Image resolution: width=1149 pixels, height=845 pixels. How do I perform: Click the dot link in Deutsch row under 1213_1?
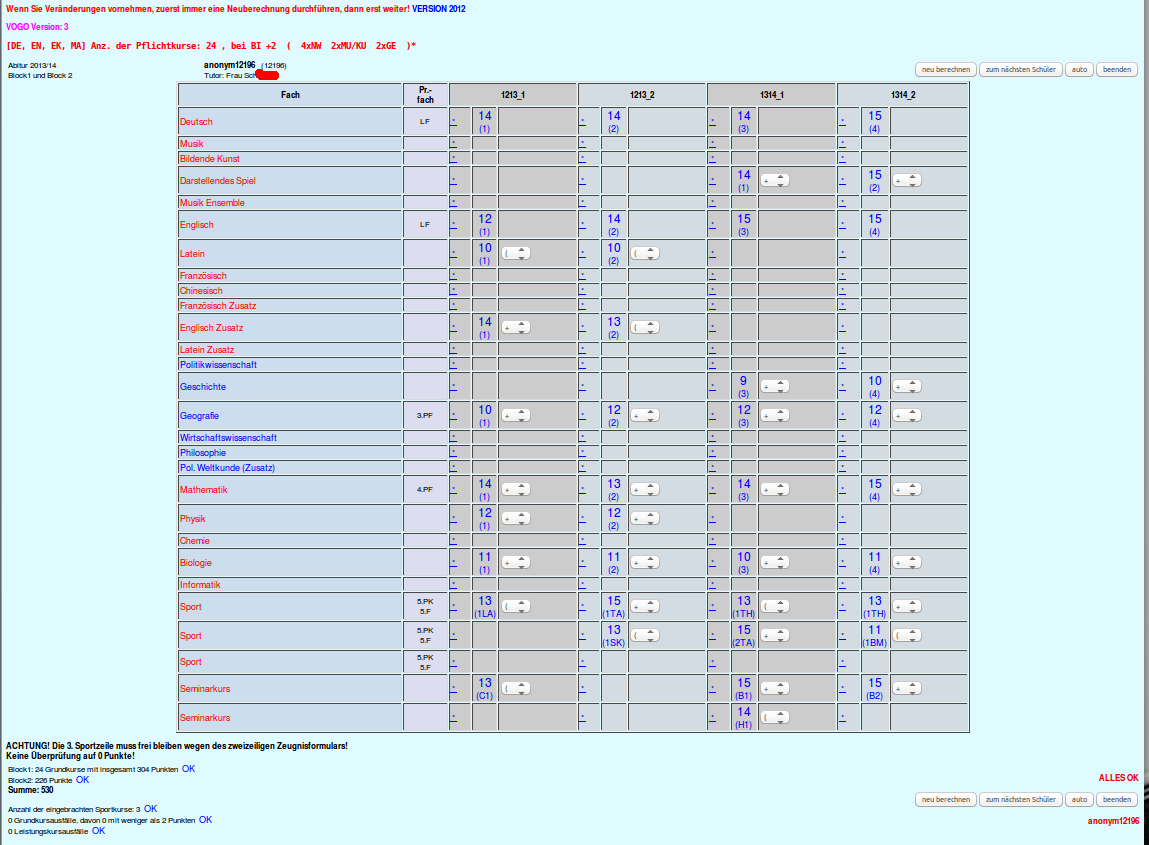click(x=454, y=122)
